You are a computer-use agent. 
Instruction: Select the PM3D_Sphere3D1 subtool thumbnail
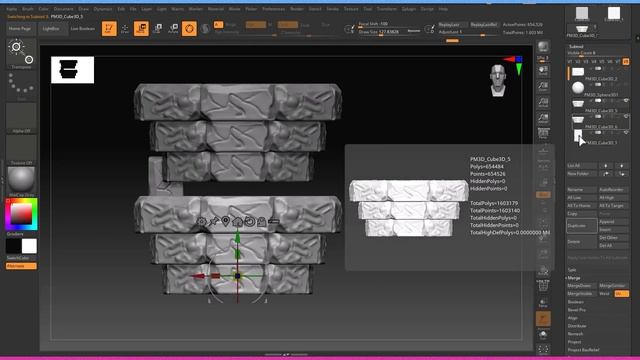click(578, 87)
